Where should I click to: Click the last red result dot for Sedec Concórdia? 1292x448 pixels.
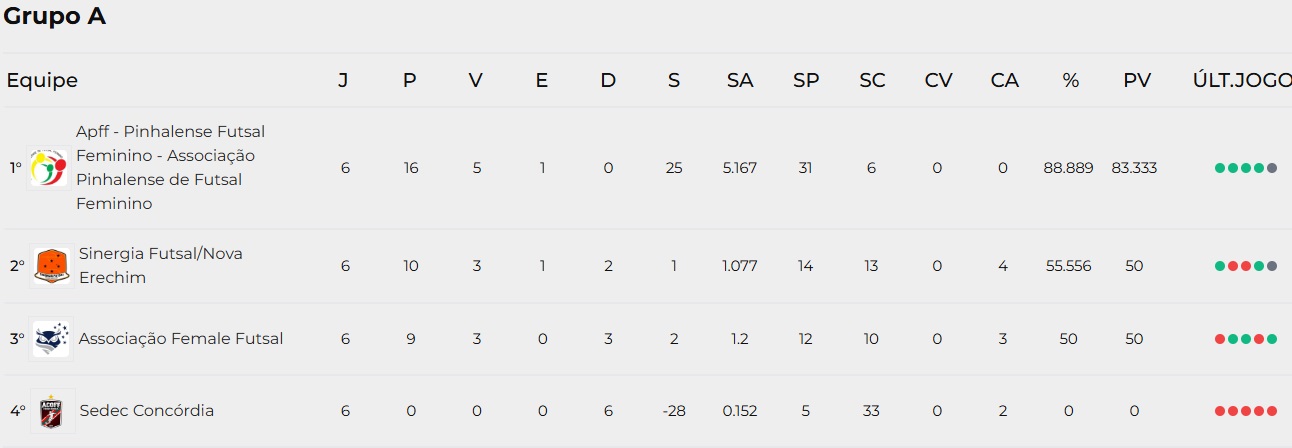pyautogui.click(x=1272, y=411)
